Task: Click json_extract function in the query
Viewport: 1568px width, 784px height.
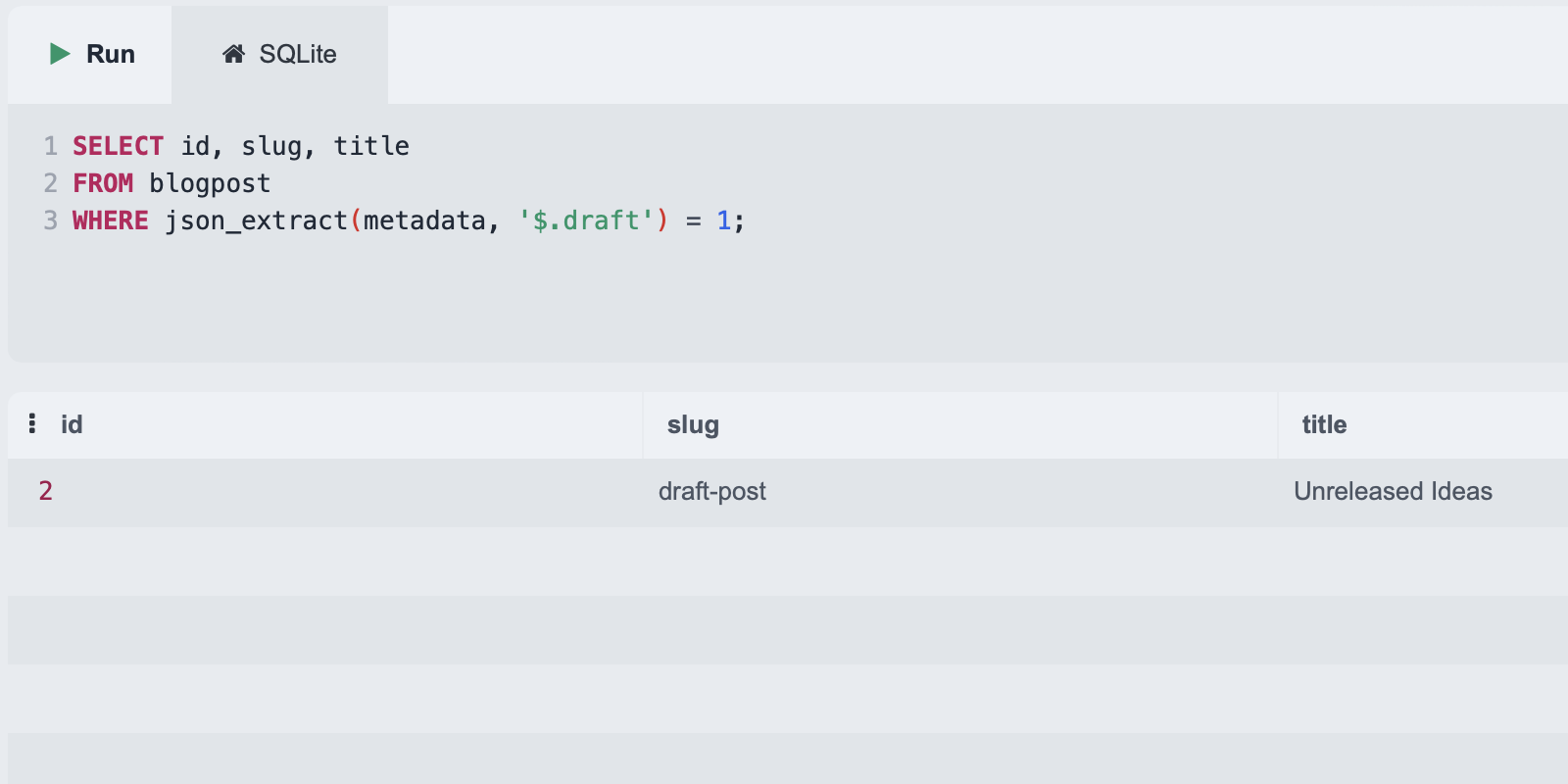Action: point(256,220)
